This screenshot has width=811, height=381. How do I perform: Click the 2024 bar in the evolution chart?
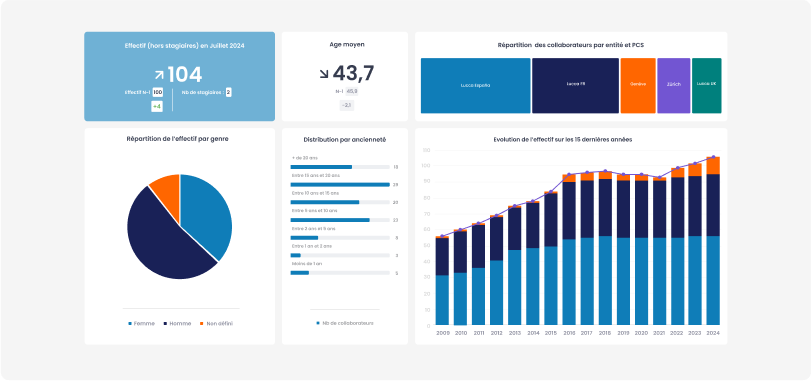pyautogui.click(x=713, y=241)
